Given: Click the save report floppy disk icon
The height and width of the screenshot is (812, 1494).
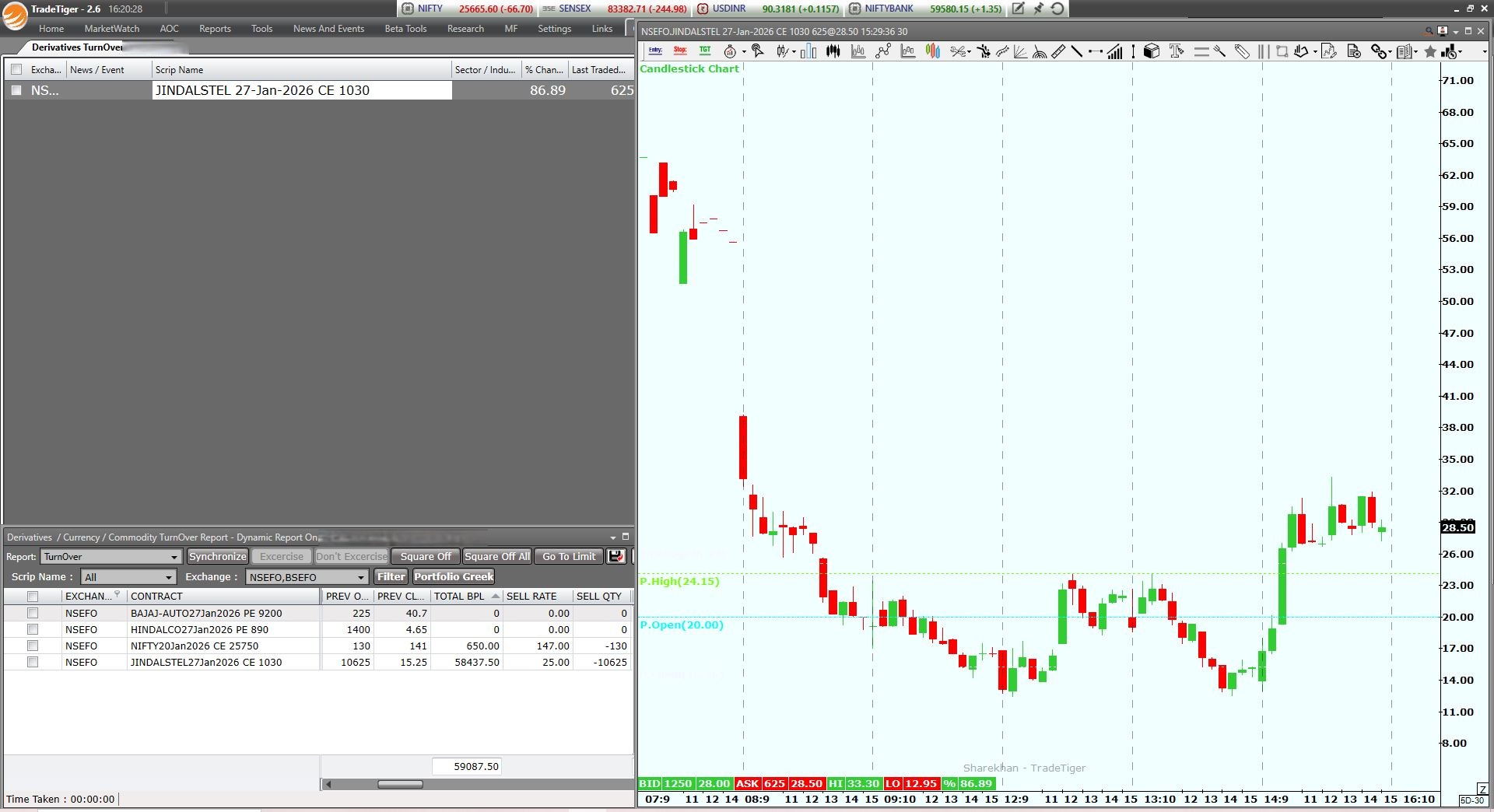Looking at the screenshot, I should [616, 556].
